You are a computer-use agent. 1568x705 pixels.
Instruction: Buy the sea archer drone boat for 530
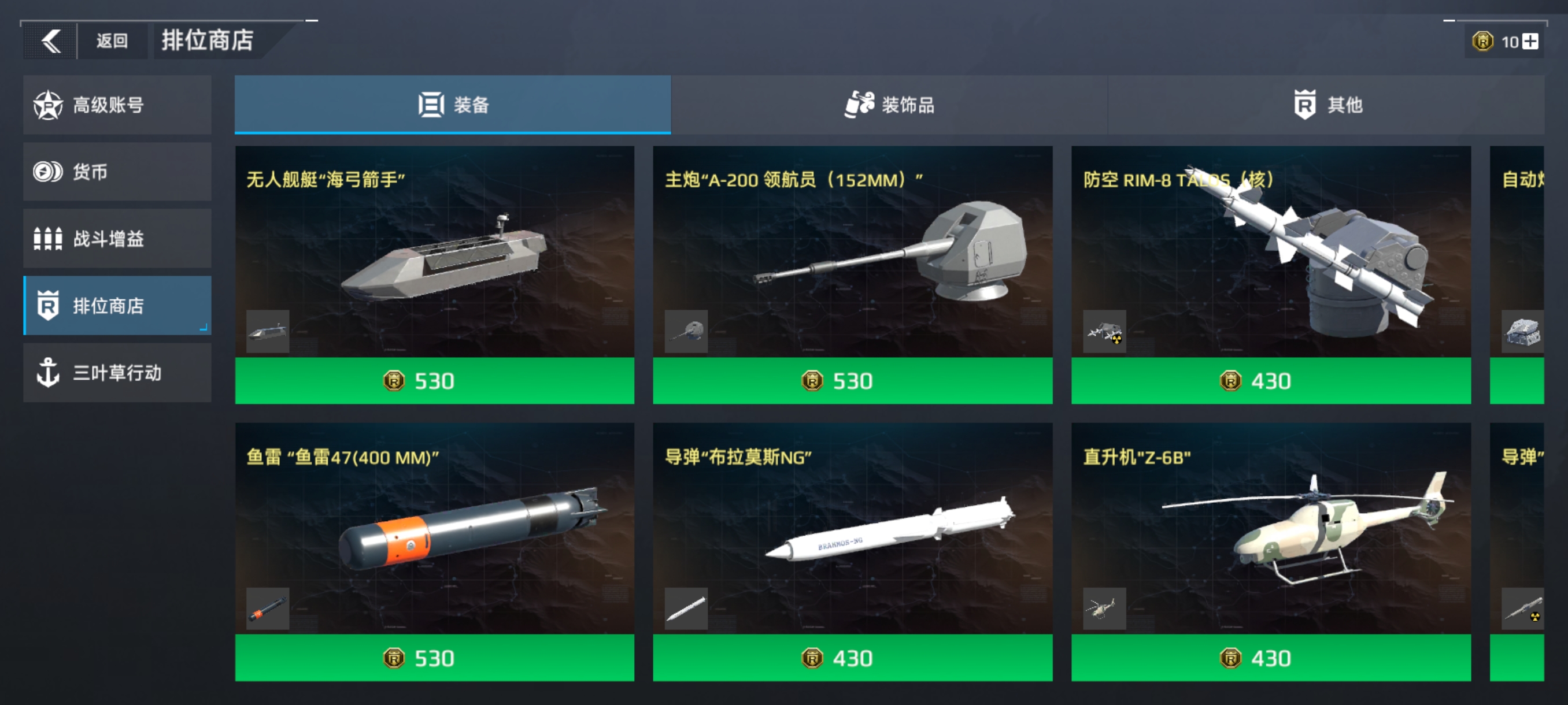(x=435, y=381)
